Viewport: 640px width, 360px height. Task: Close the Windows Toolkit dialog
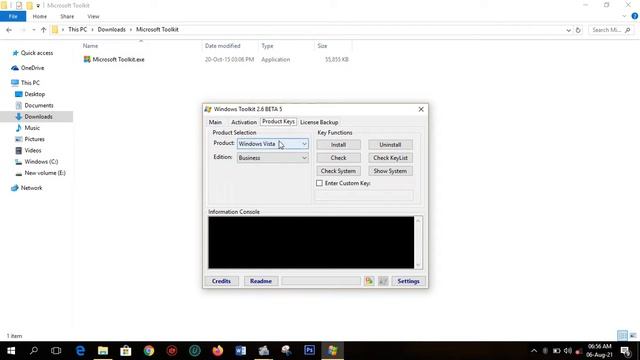click(x=421, y=109)
